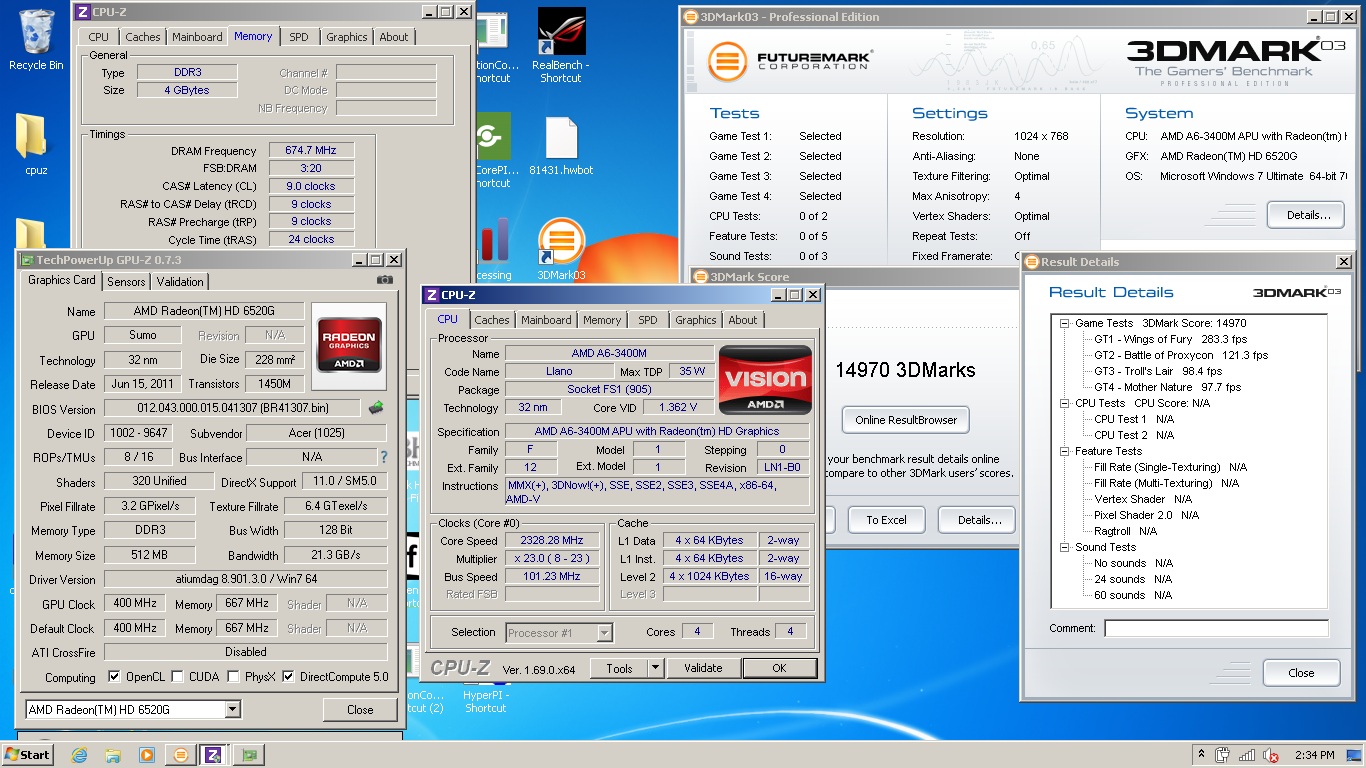Switch to CPU-Z via its taskbar icon
Viewport: 1366px width, 768px height.
pyautogui.click(x=215, y=755)
